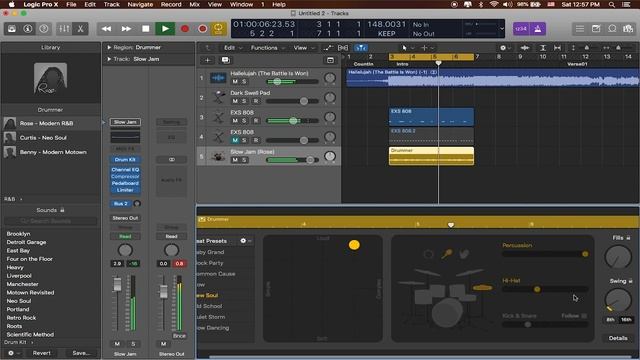Open the Track menu
Viewport: 640px width, 360px height.
[111, 4]
